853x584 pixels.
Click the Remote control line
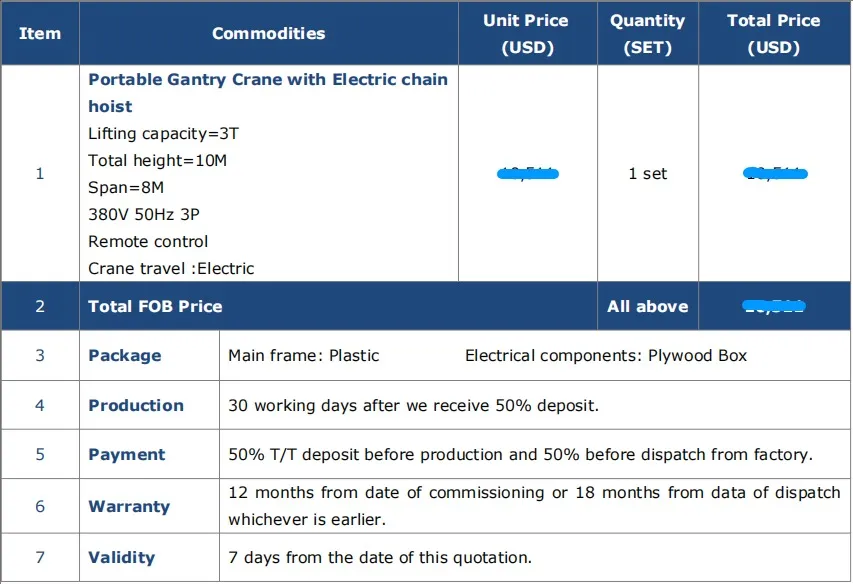pos(148,241)
